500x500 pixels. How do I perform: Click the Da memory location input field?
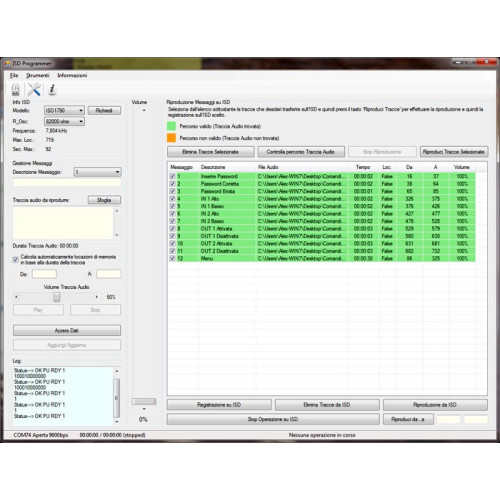pyautogui.click(x=44, y=274)
